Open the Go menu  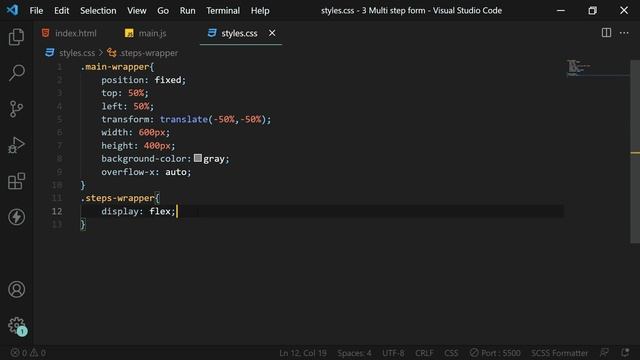tap(163, 11)
